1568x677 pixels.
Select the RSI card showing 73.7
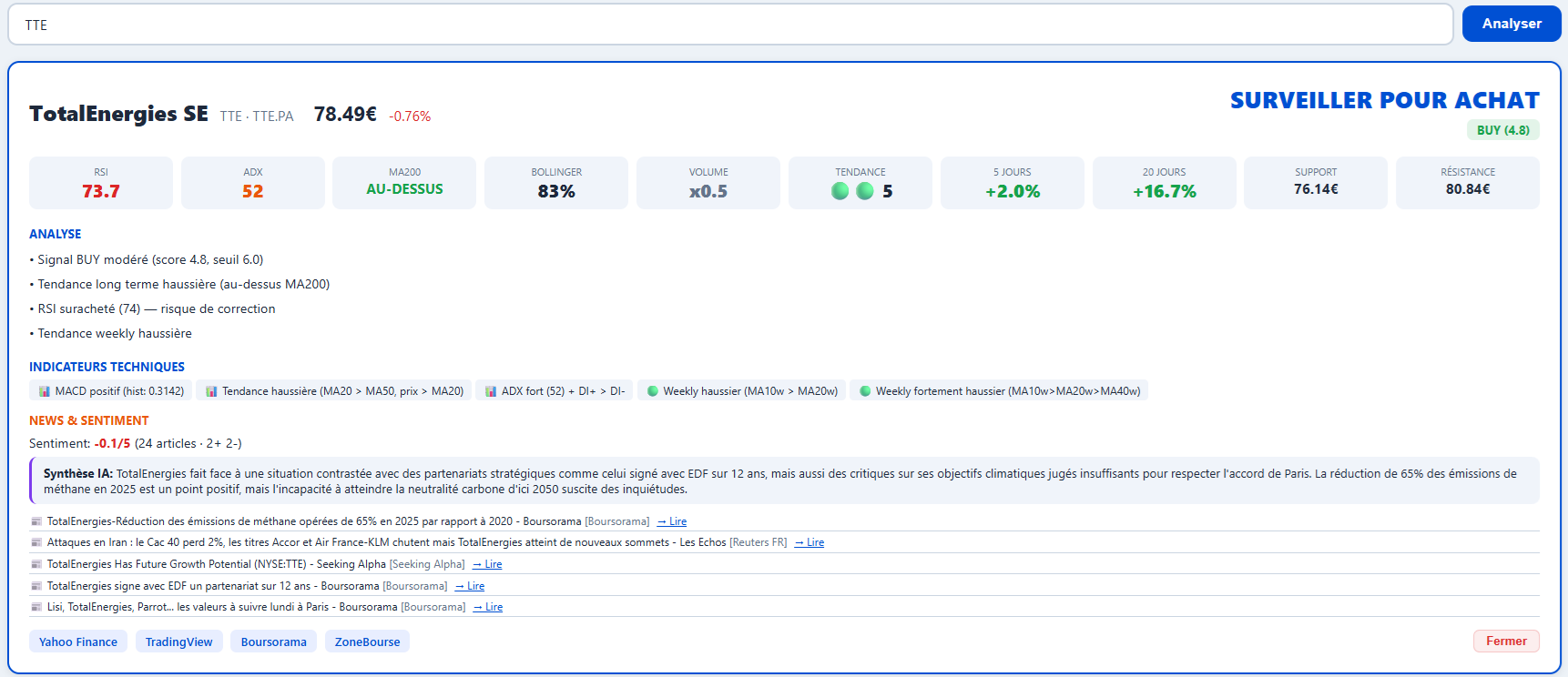101,183
